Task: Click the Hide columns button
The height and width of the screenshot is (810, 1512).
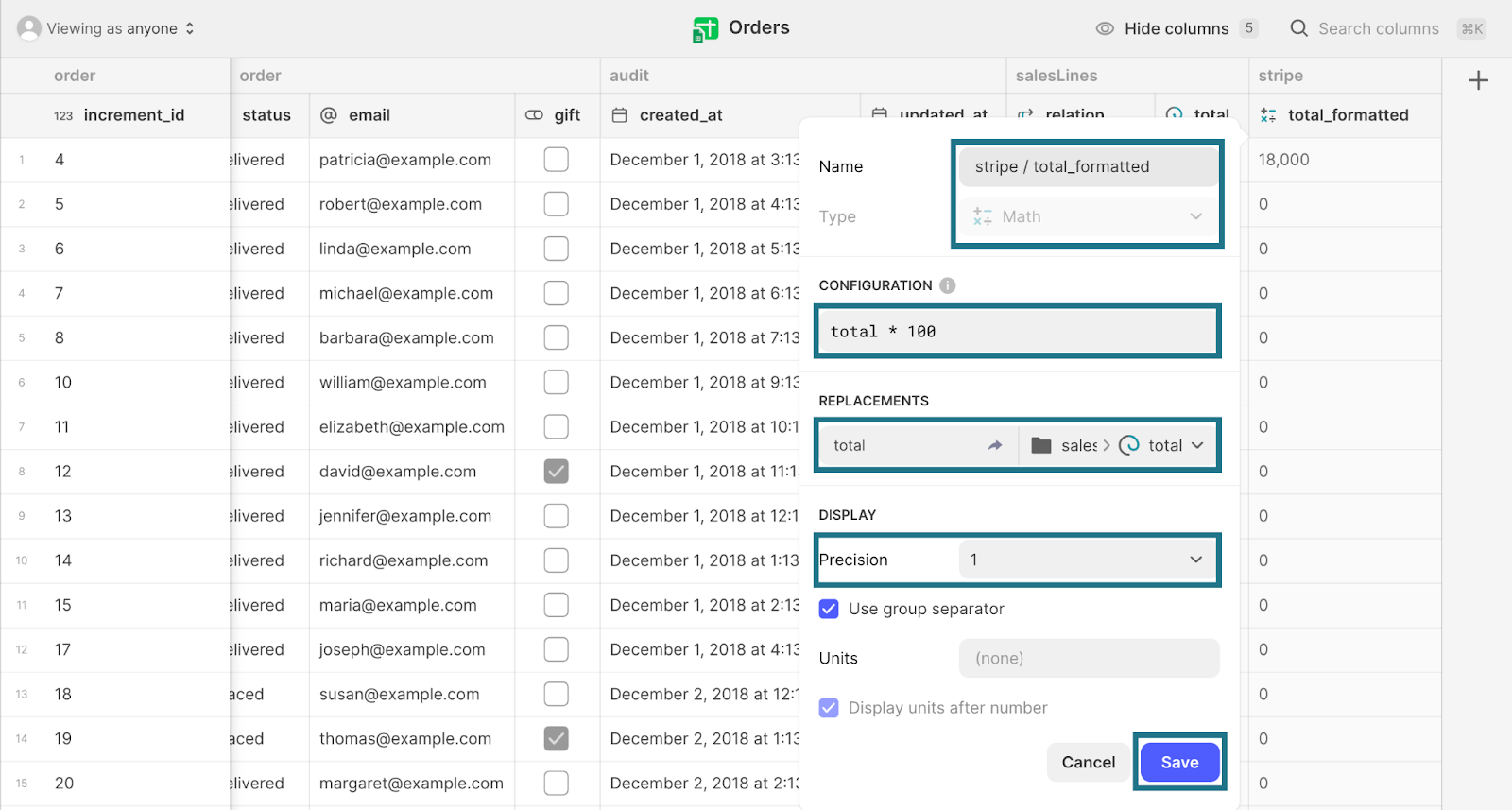Action: (x=1177, y=28)
